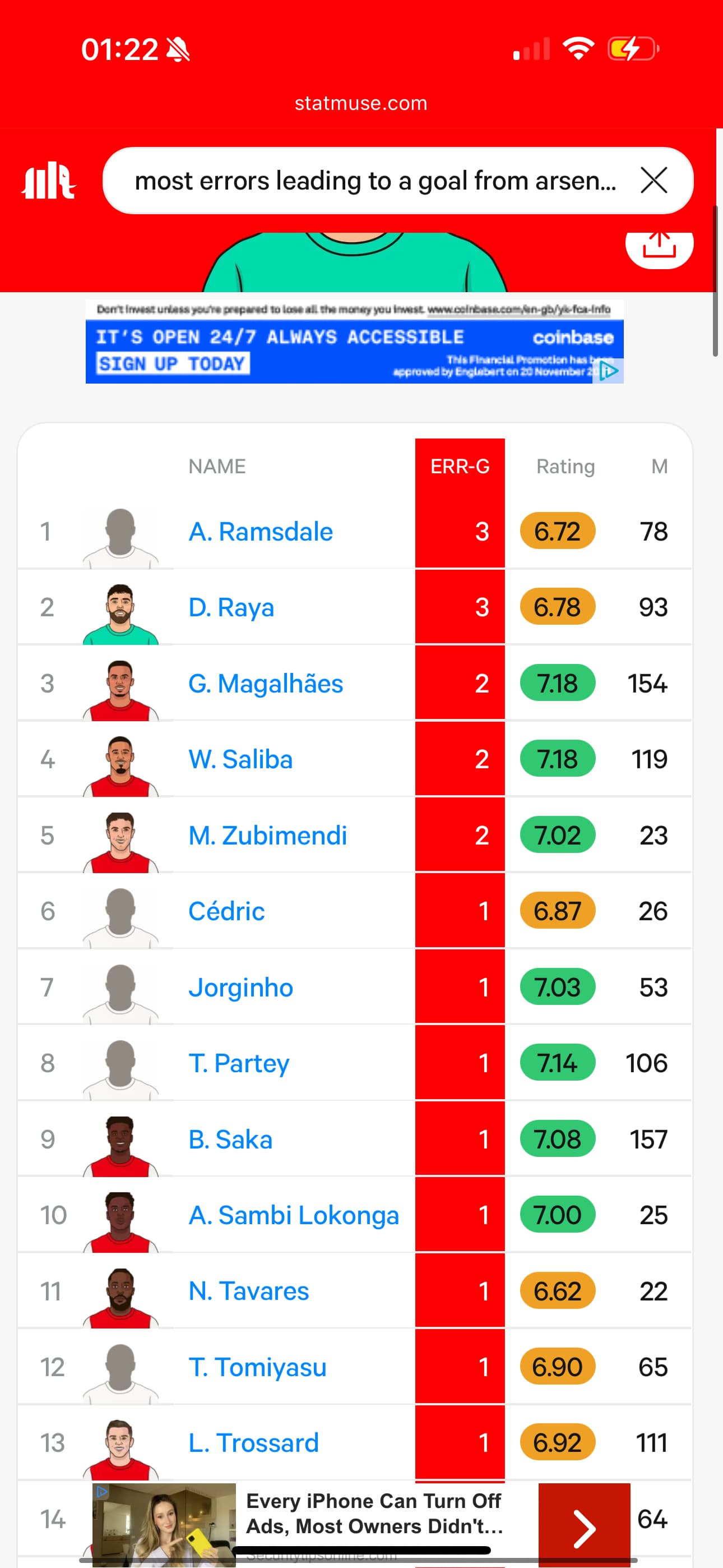Clear the search query with X
This screenshot has width=723, height=1568.
pyautogui.click(x=654, y=181)
